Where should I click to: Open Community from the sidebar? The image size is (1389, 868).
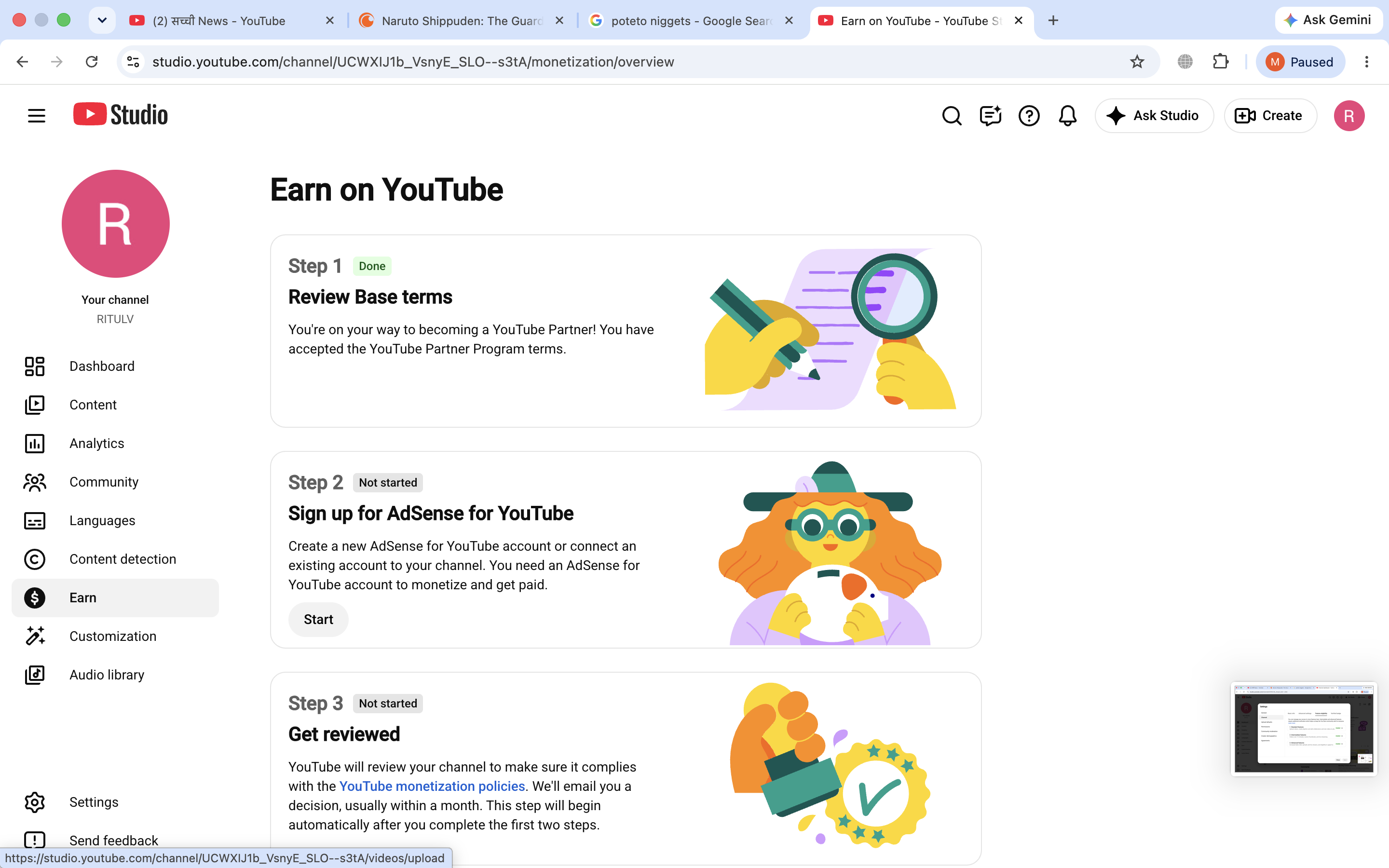tap(115, 482)
